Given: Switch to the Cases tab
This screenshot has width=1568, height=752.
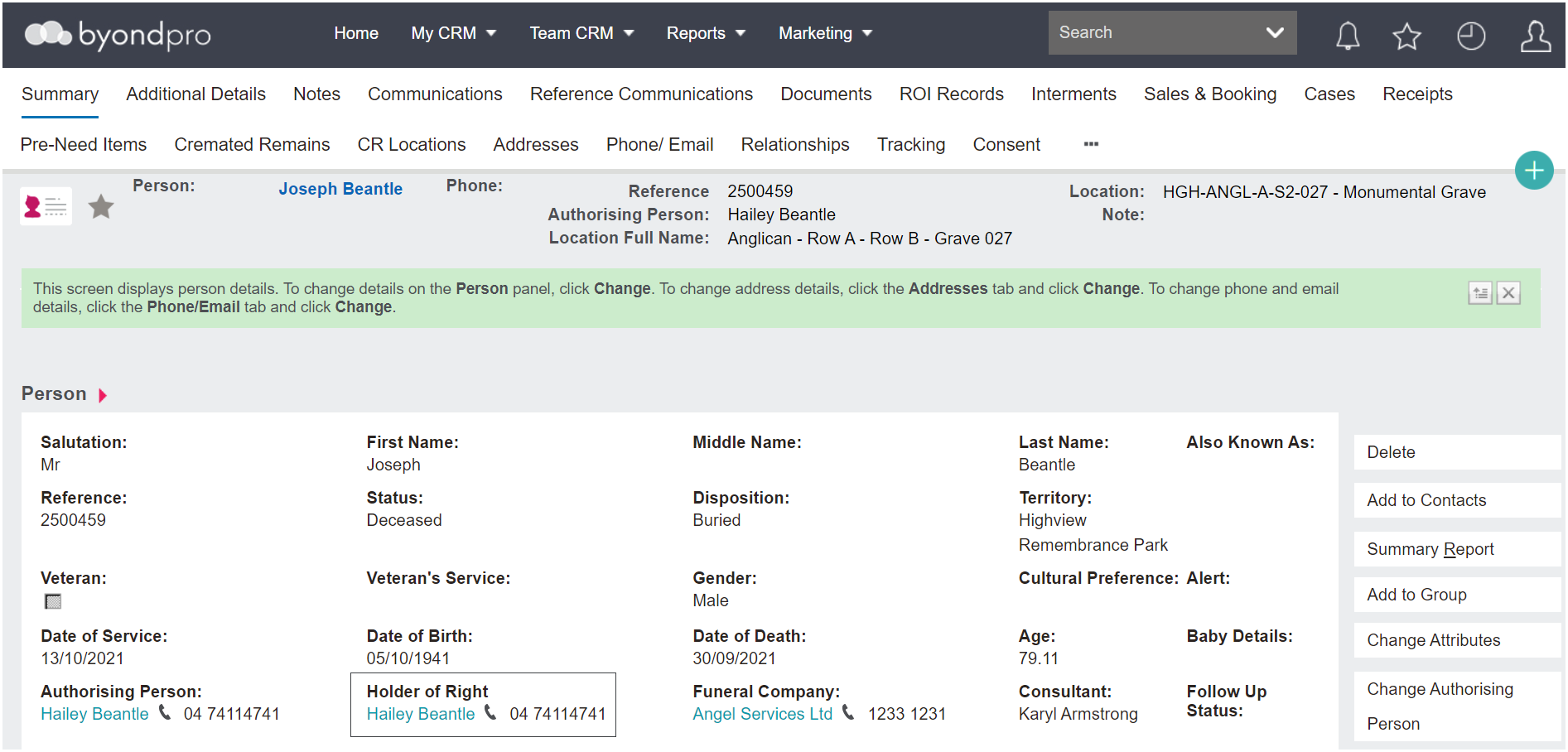Looking at the screenshot, I should (1329, 94).
